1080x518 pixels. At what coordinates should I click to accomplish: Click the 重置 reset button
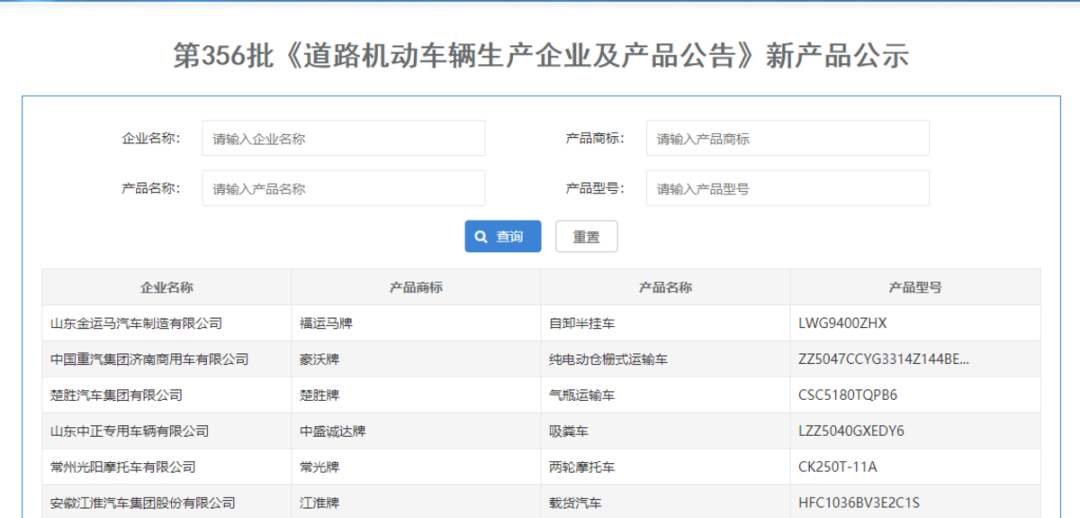pos(586,236)
